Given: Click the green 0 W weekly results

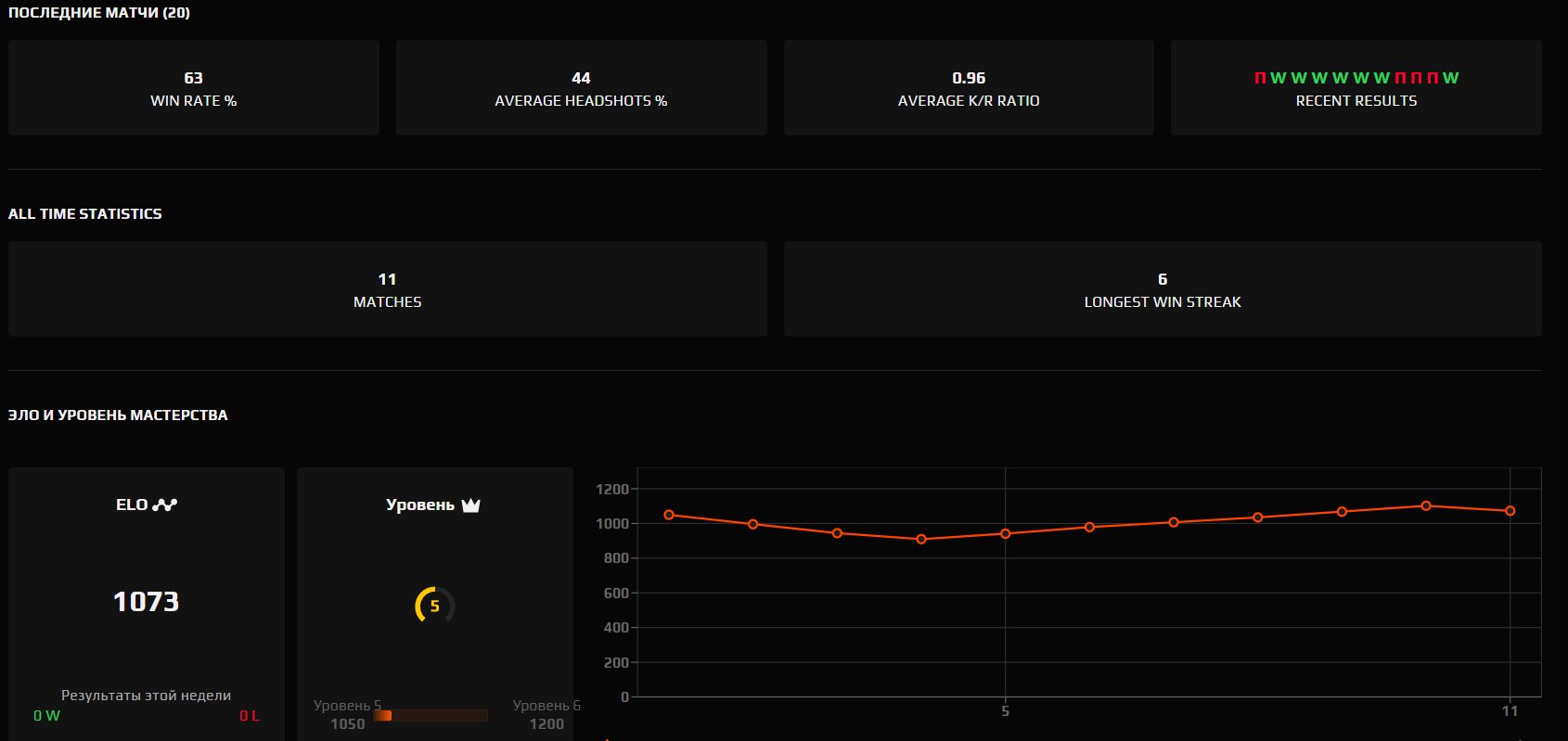Looking at the screenshot, I should (x=46, y=715).
